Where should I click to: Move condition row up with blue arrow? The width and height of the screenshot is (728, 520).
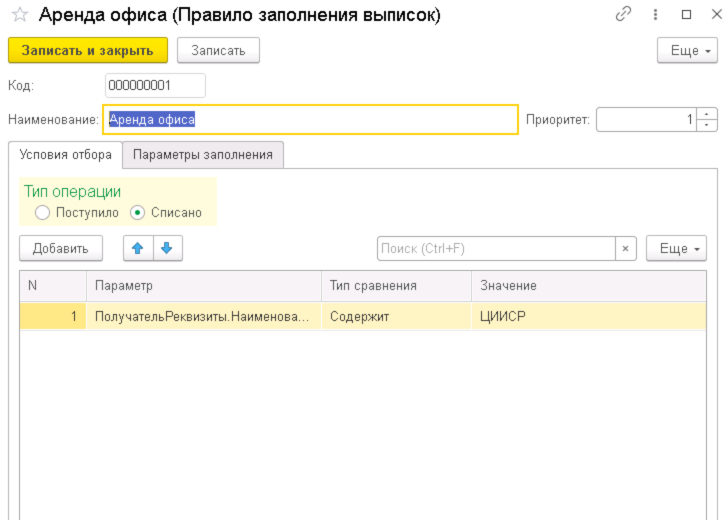pyautogui.click(x=138, y=248)
